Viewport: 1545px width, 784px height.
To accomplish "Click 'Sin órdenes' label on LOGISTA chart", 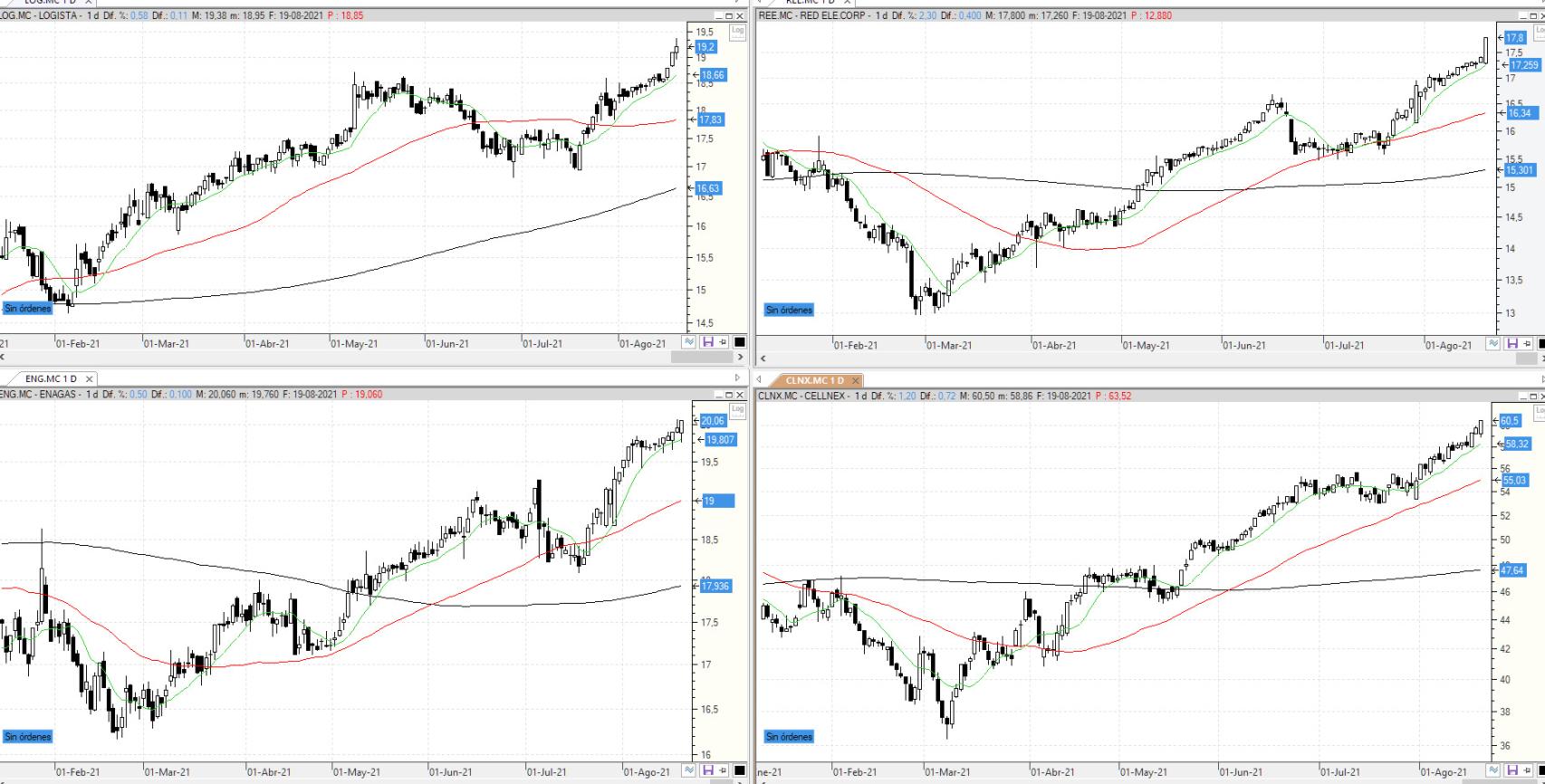I will click(27, 309).
